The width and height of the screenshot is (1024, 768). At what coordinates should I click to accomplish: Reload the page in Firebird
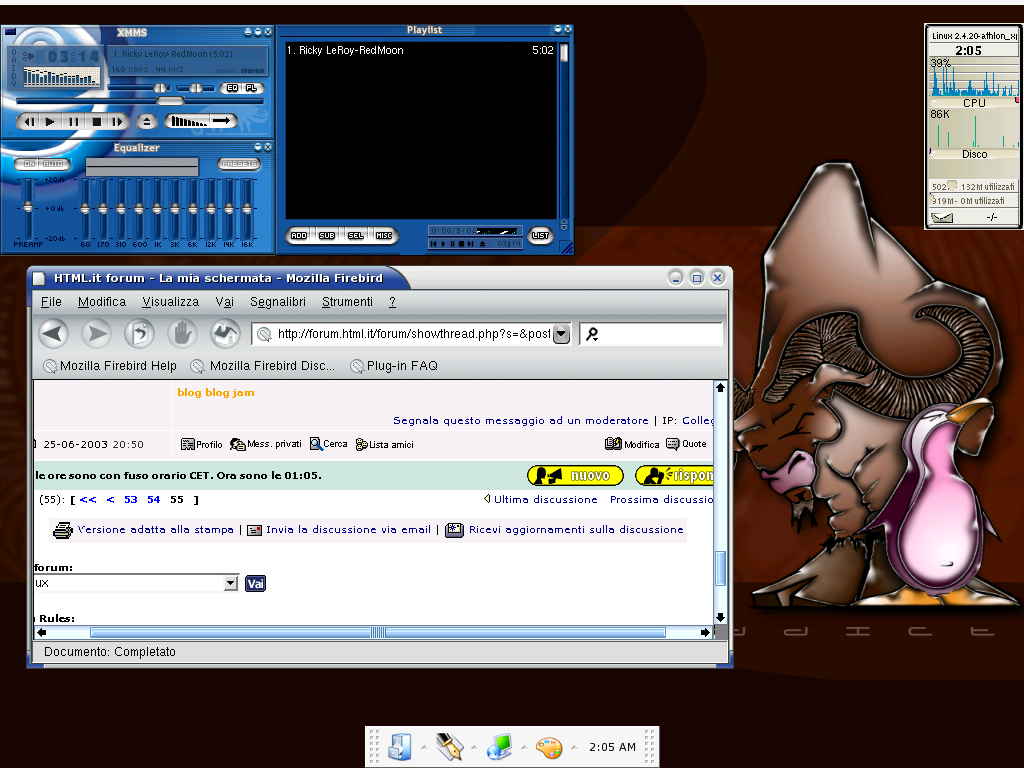[140, 334]
